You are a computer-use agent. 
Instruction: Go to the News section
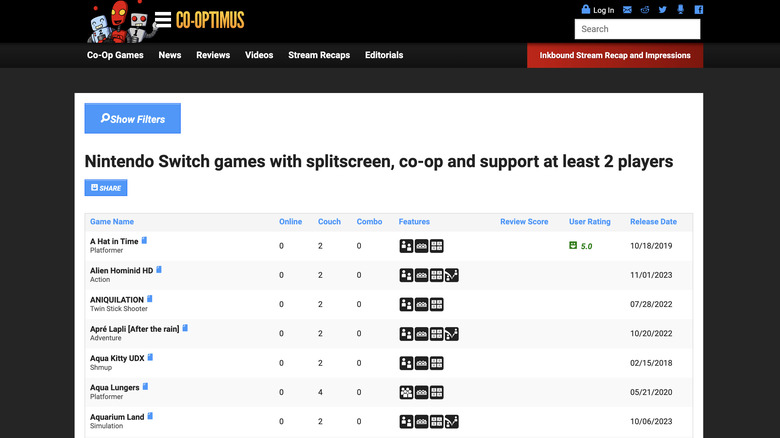(x=170, y=55)
